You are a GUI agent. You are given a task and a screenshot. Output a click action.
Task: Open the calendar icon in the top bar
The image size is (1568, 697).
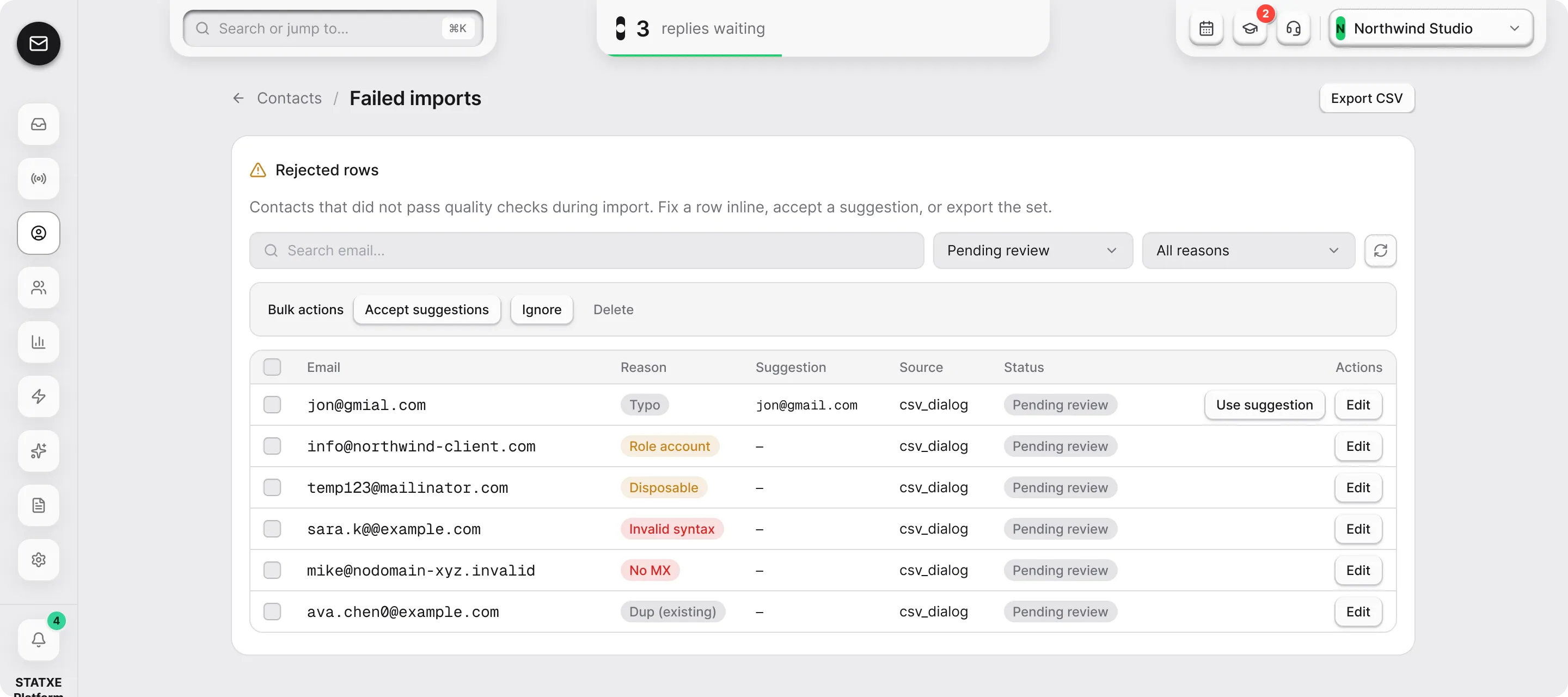pyautogui.click(x=1206, y=29)
